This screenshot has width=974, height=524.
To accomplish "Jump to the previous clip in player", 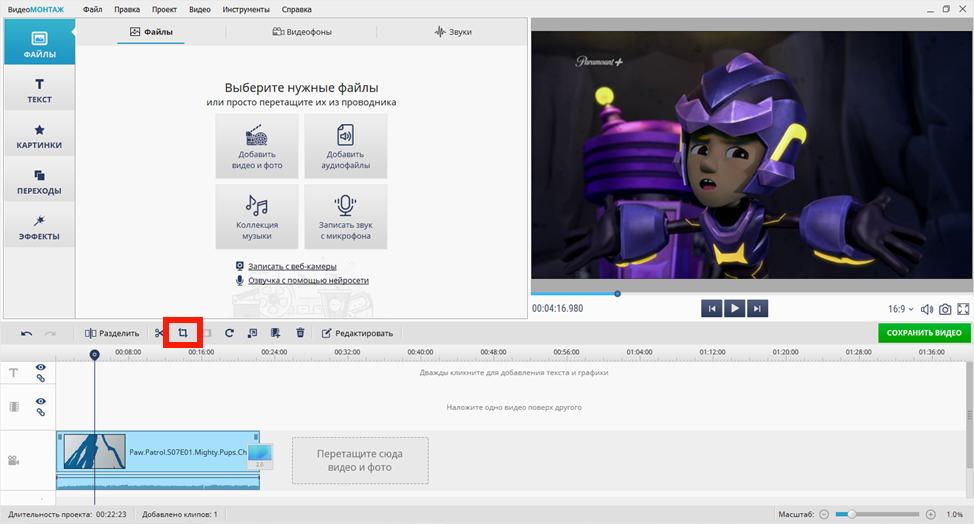I will tap(711, 308).
